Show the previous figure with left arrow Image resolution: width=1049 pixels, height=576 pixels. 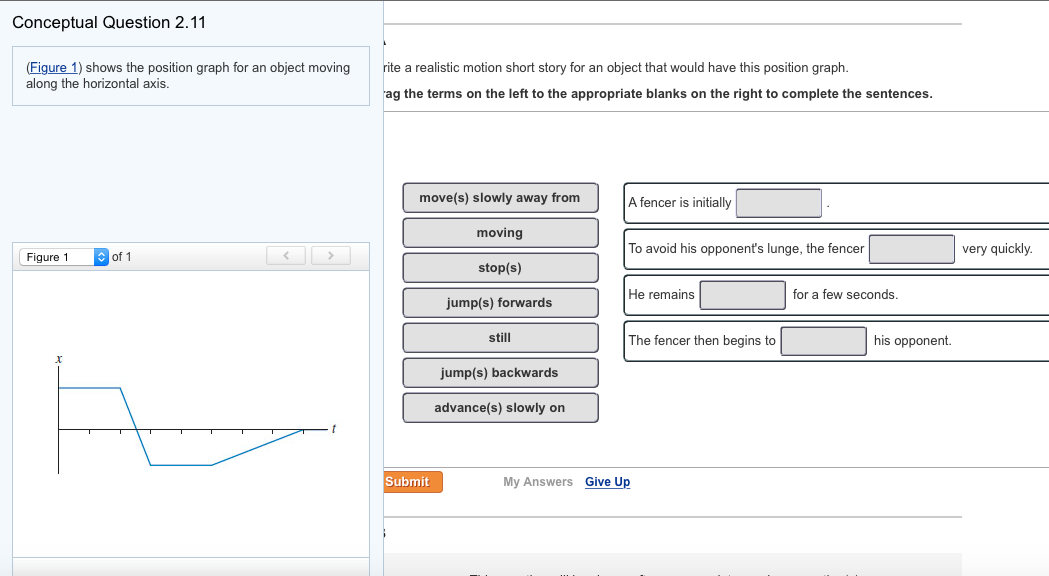(286, 257)
